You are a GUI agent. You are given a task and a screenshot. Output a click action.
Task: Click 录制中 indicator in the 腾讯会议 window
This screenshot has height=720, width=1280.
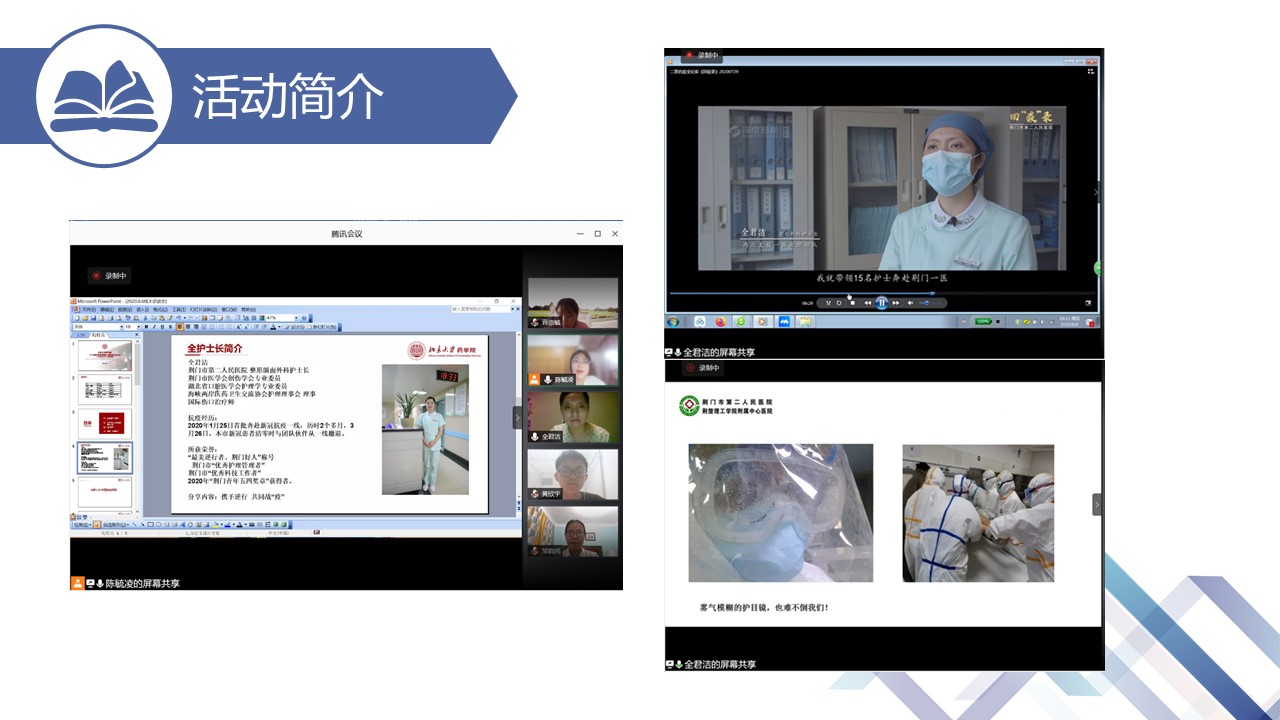(110, 275)
